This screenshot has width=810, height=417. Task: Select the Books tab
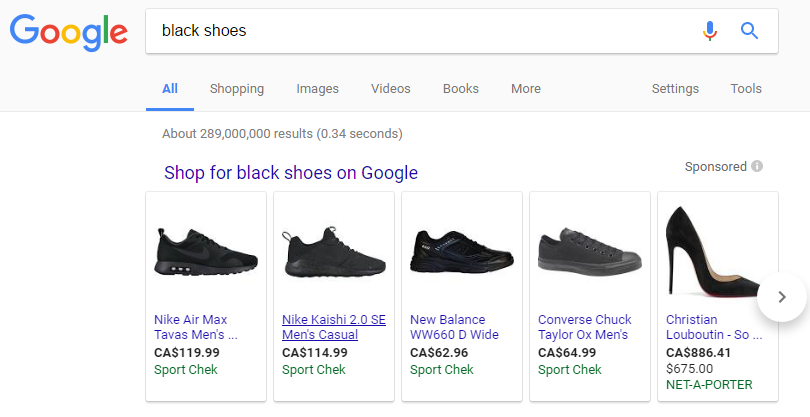[460, 89]
